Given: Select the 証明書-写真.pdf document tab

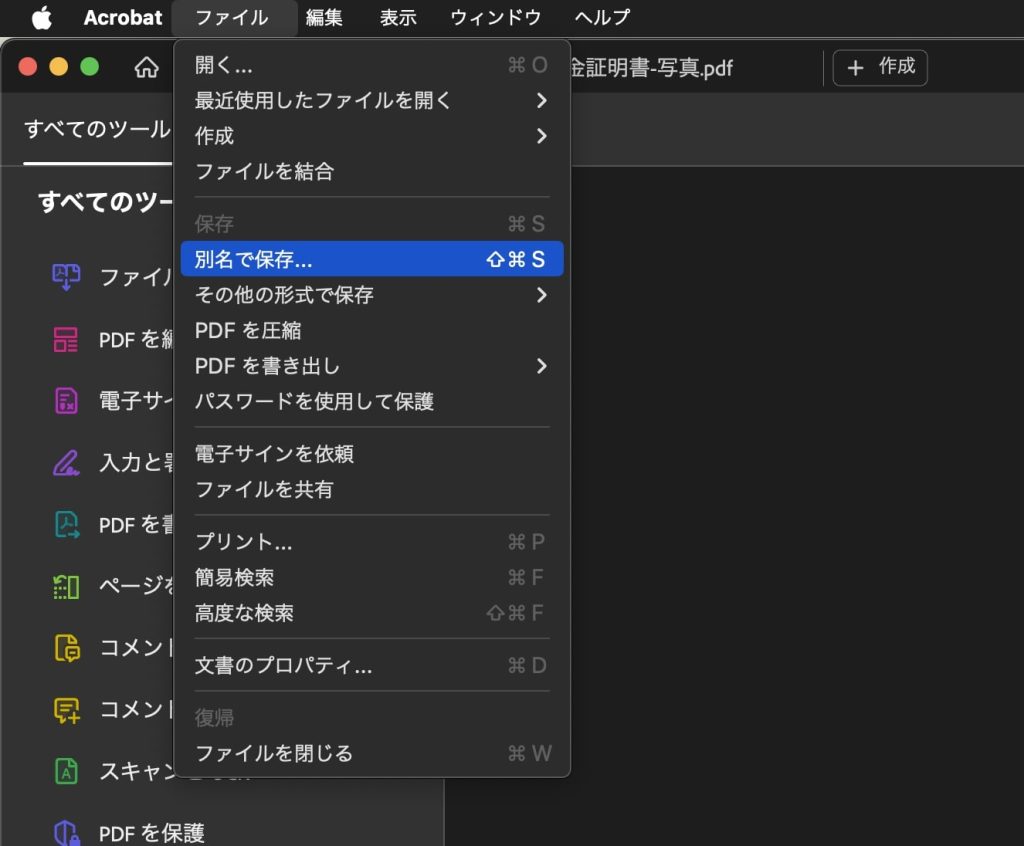Looking at the screenshot, I should pyautogui.click(x=652, y=67).
